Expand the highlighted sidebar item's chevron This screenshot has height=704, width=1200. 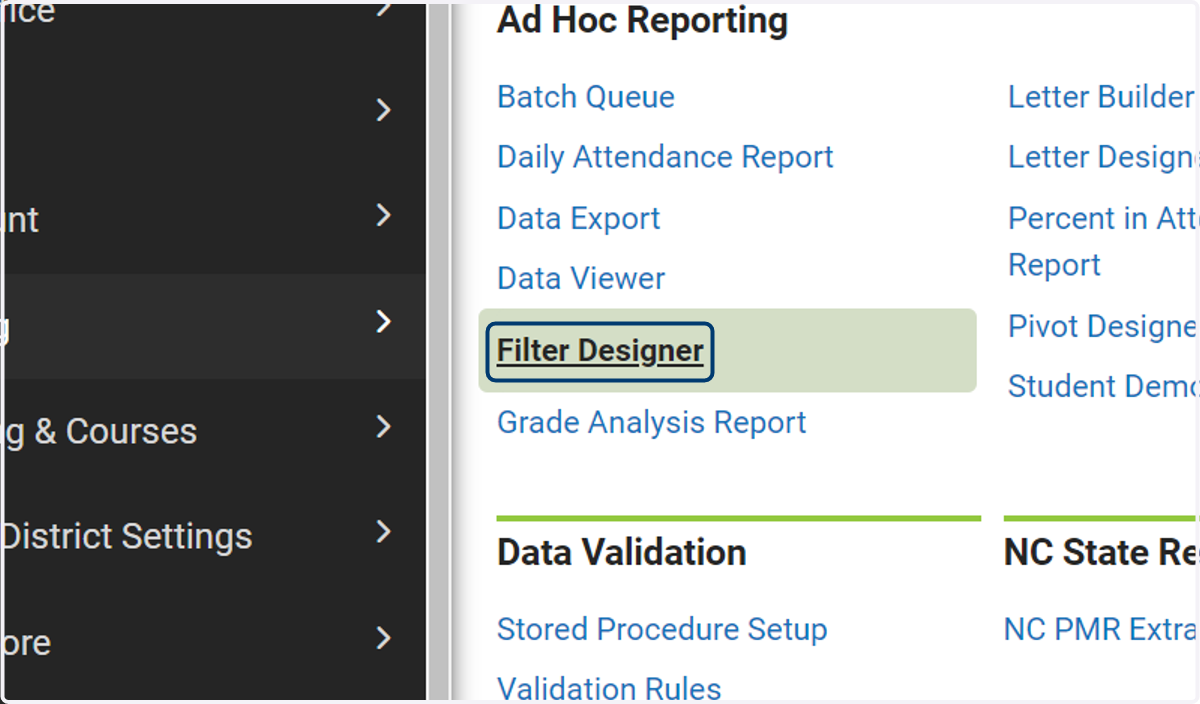(x=383, y=321)
